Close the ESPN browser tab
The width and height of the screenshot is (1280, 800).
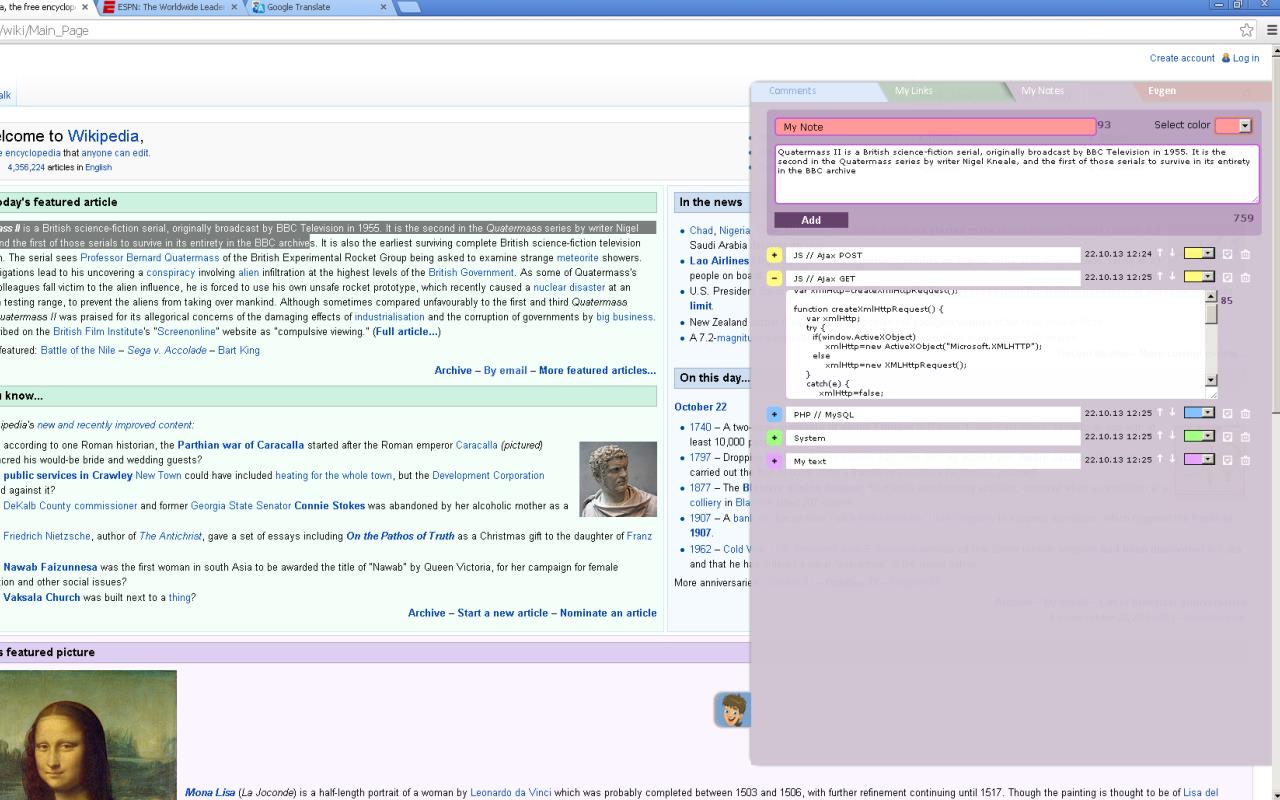tap(234, 7)
